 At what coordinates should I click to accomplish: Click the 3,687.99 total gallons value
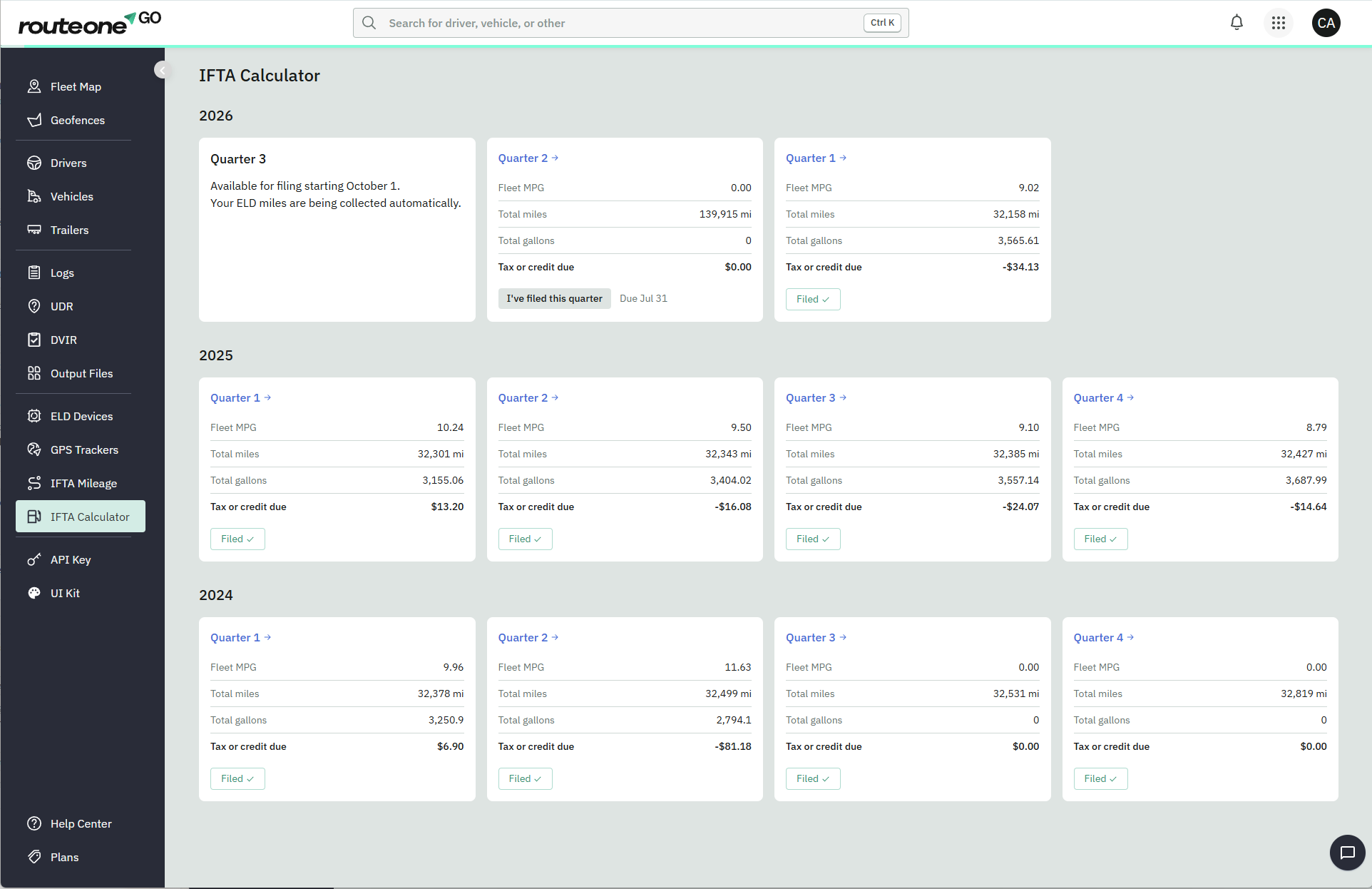1306,480
